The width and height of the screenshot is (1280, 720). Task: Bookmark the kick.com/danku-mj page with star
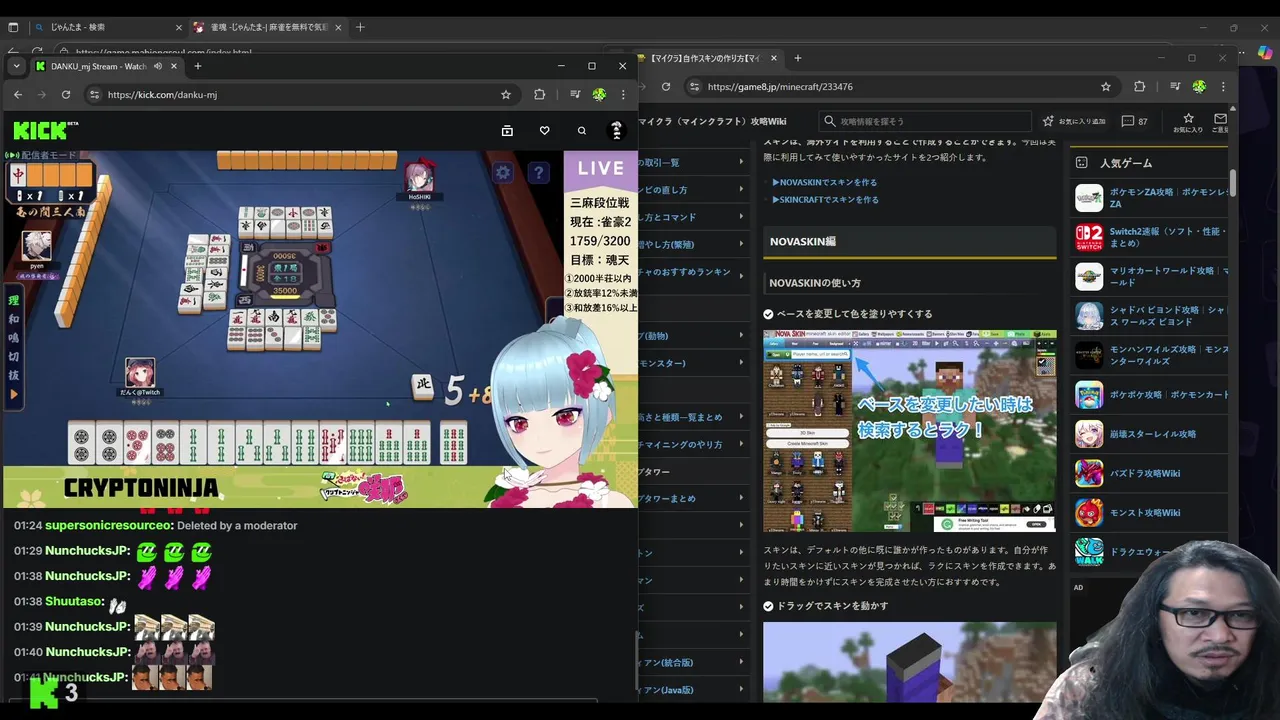tap(506, 94)
